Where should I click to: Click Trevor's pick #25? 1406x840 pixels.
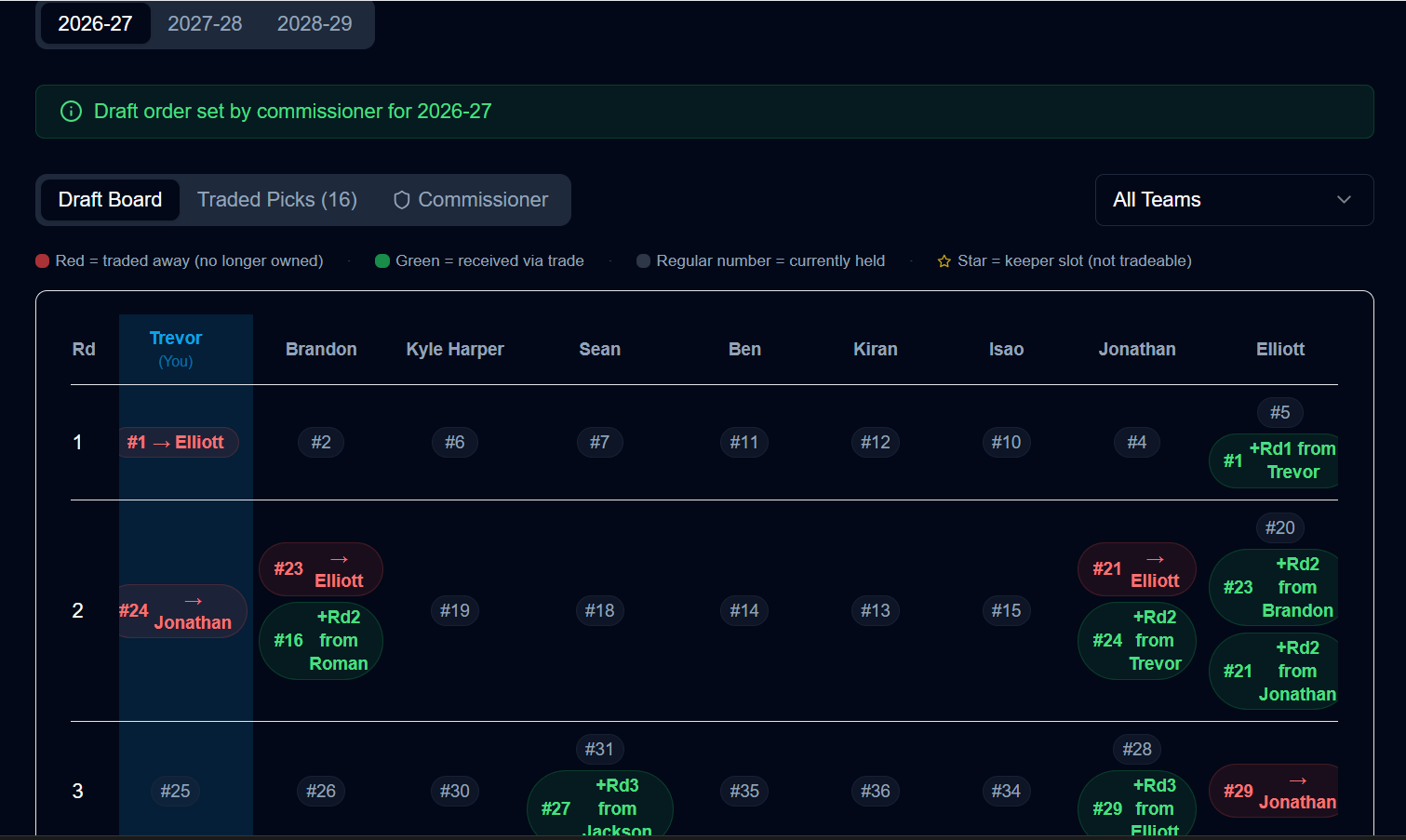pyautogui.click(x=175, y=792)
